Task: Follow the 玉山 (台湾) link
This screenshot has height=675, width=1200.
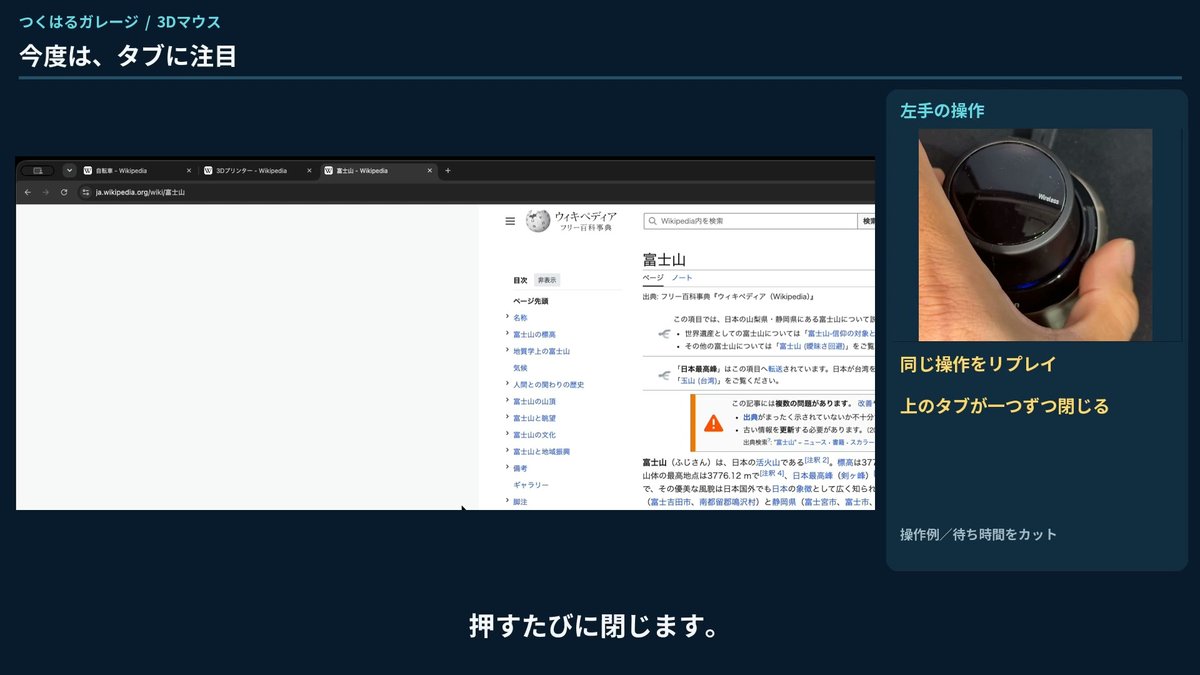Action: [x=700, y=380]
